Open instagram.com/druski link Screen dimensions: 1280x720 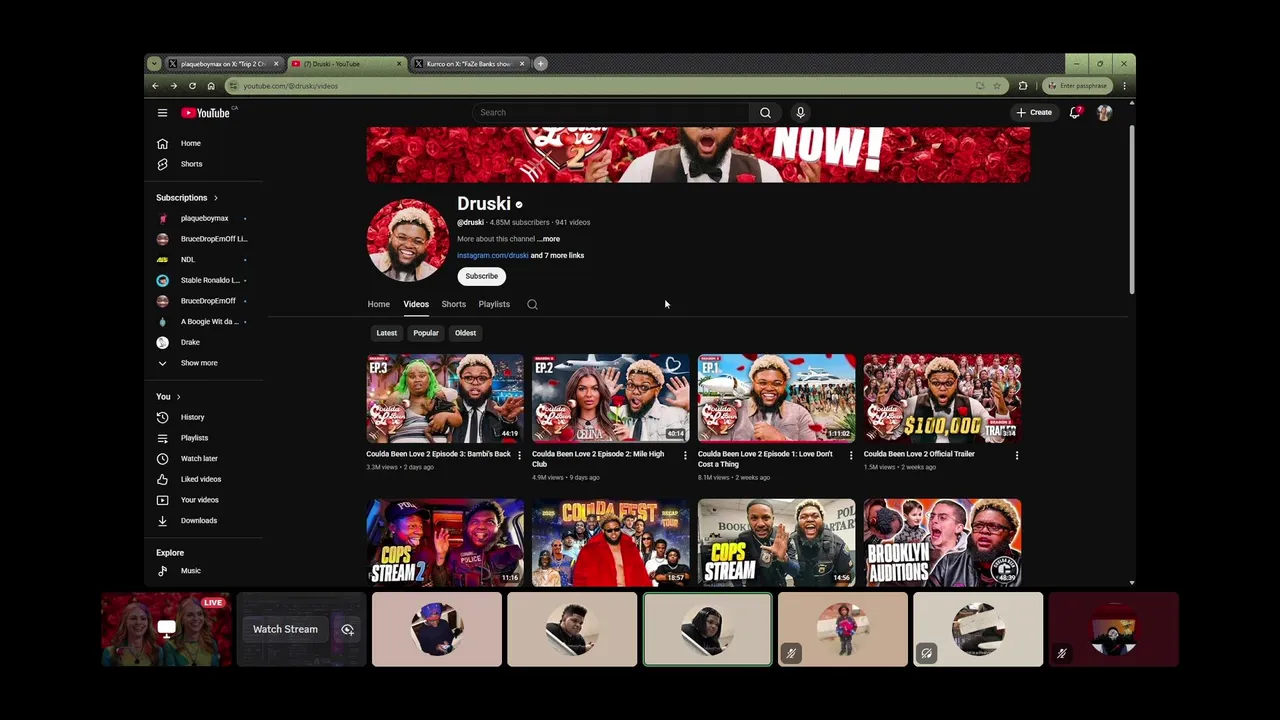[493, 256]
